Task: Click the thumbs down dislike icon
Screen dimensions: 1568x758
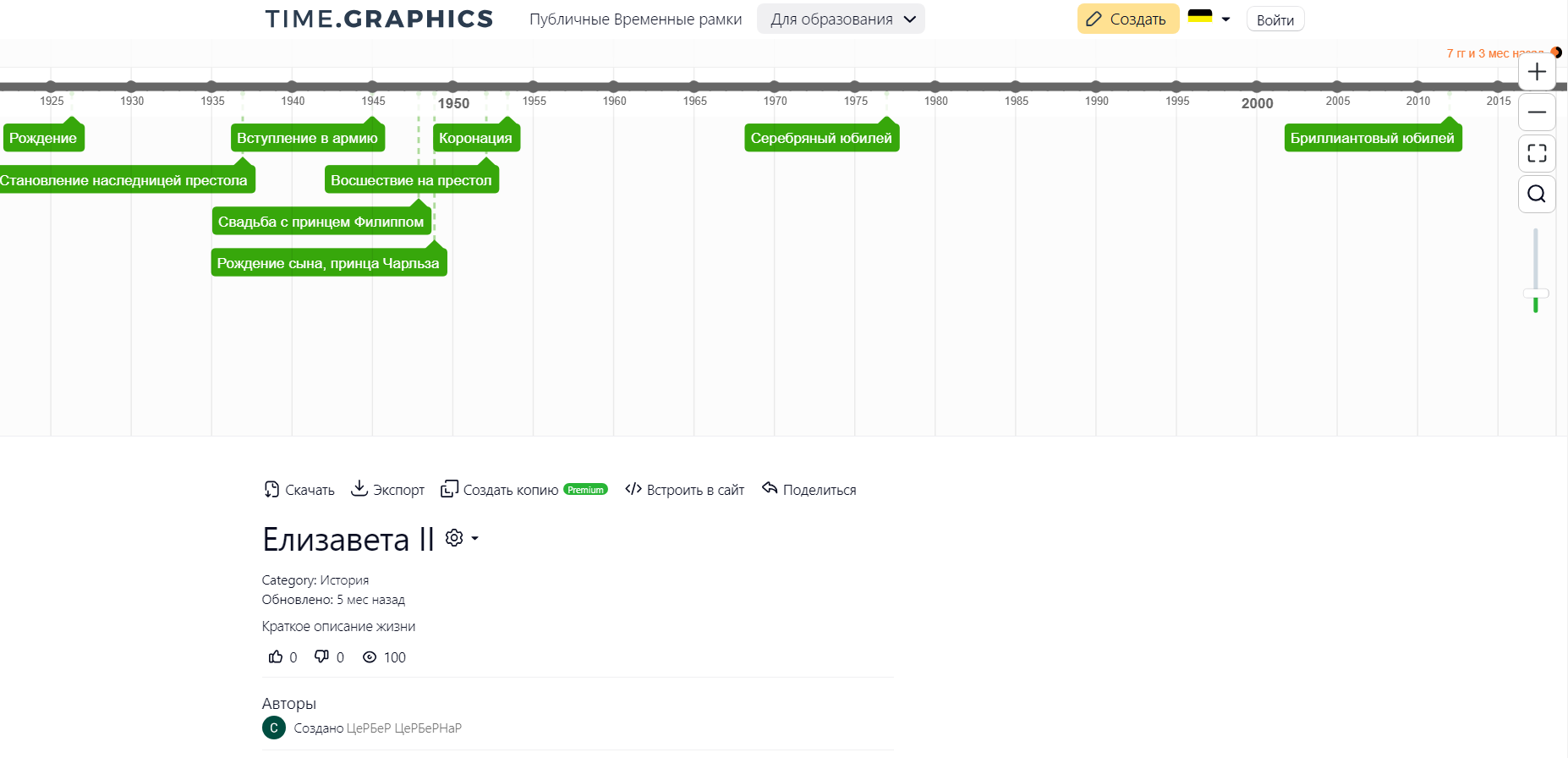Action: pos(321,657)
